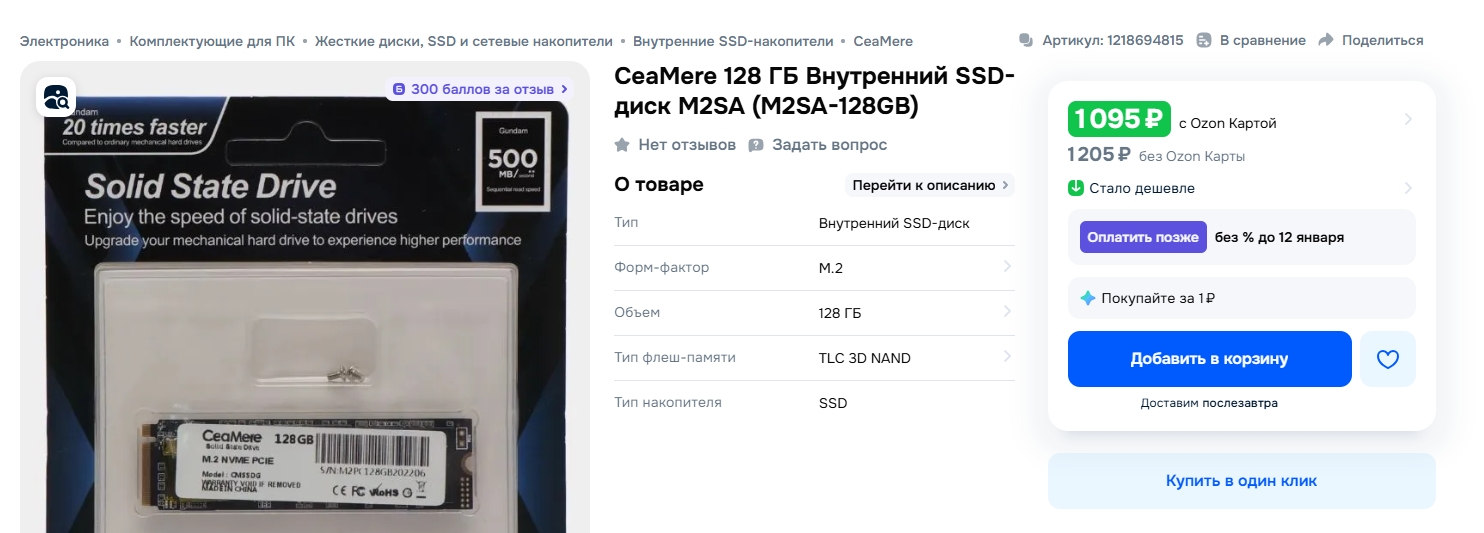
Task: Expand the Объем 128 ГБ row chevron
Action: point(1006,312)
